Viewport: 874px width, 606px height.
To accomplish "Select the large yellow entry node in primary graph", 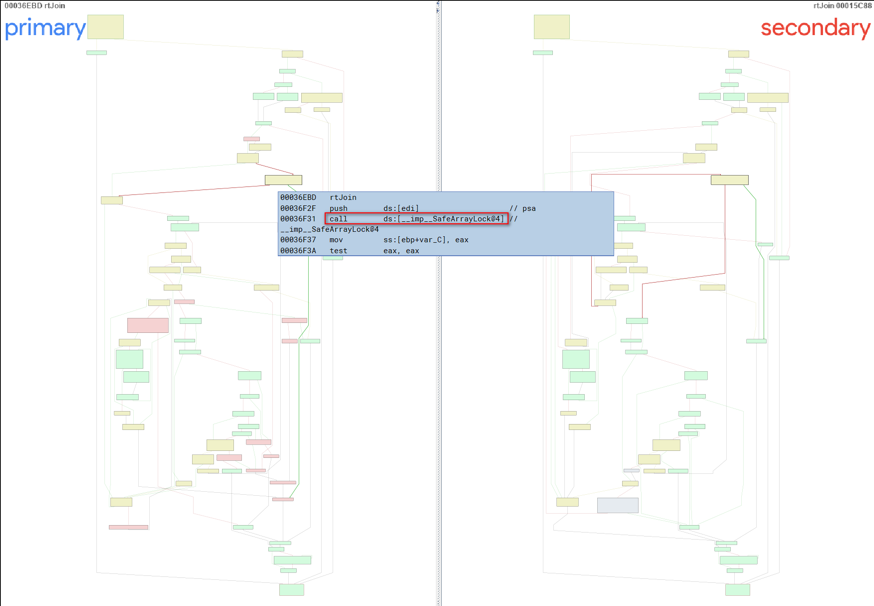I will (x=105, y=27).
